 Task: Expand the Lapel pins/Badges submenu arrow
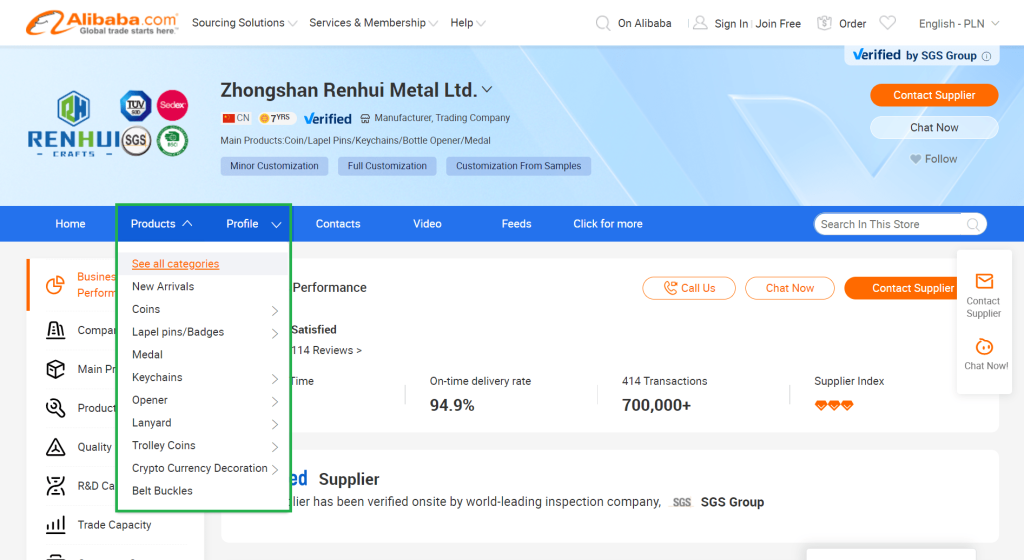point(275,333)
